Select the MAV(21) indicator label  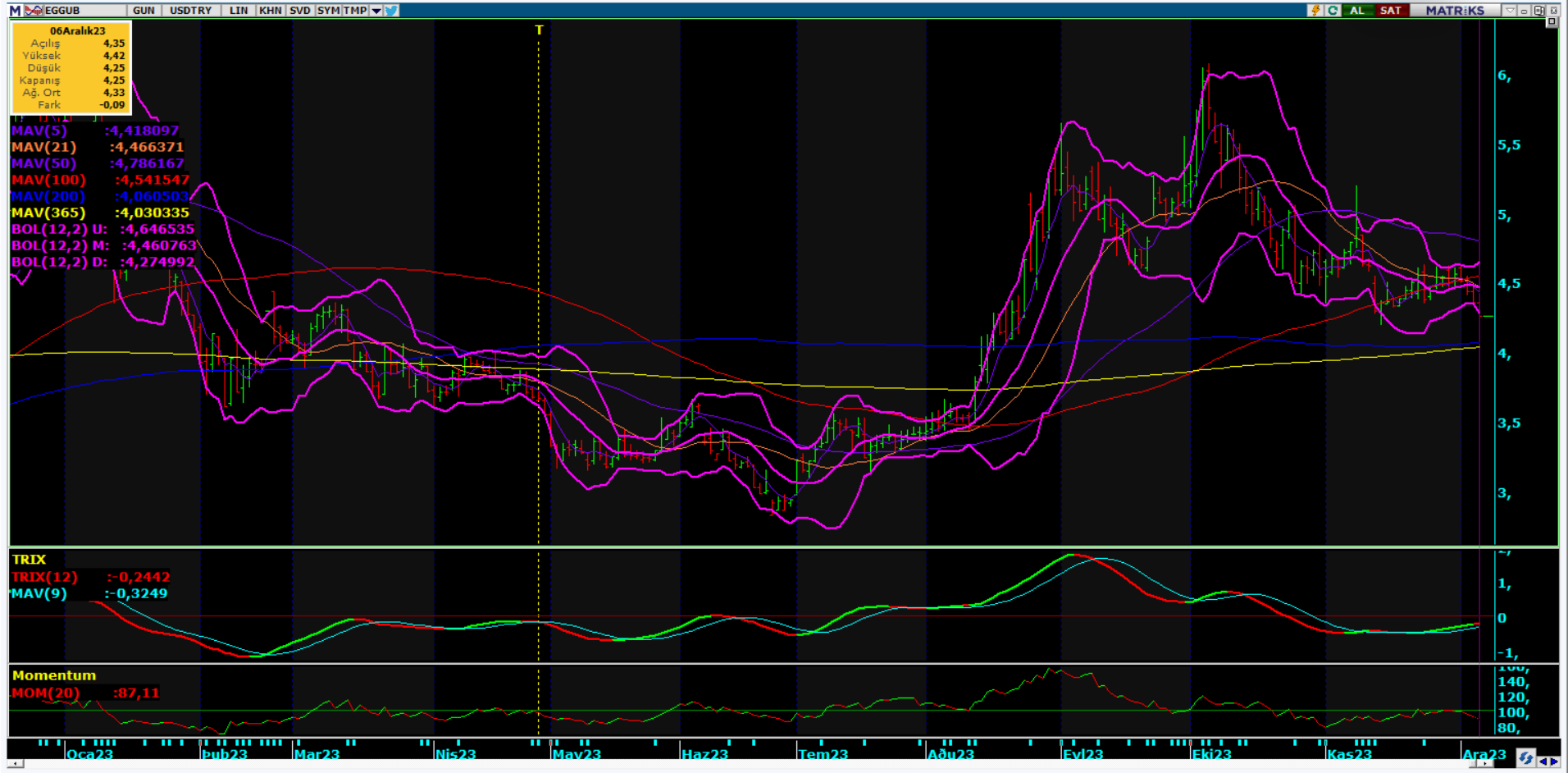(43, 147)
